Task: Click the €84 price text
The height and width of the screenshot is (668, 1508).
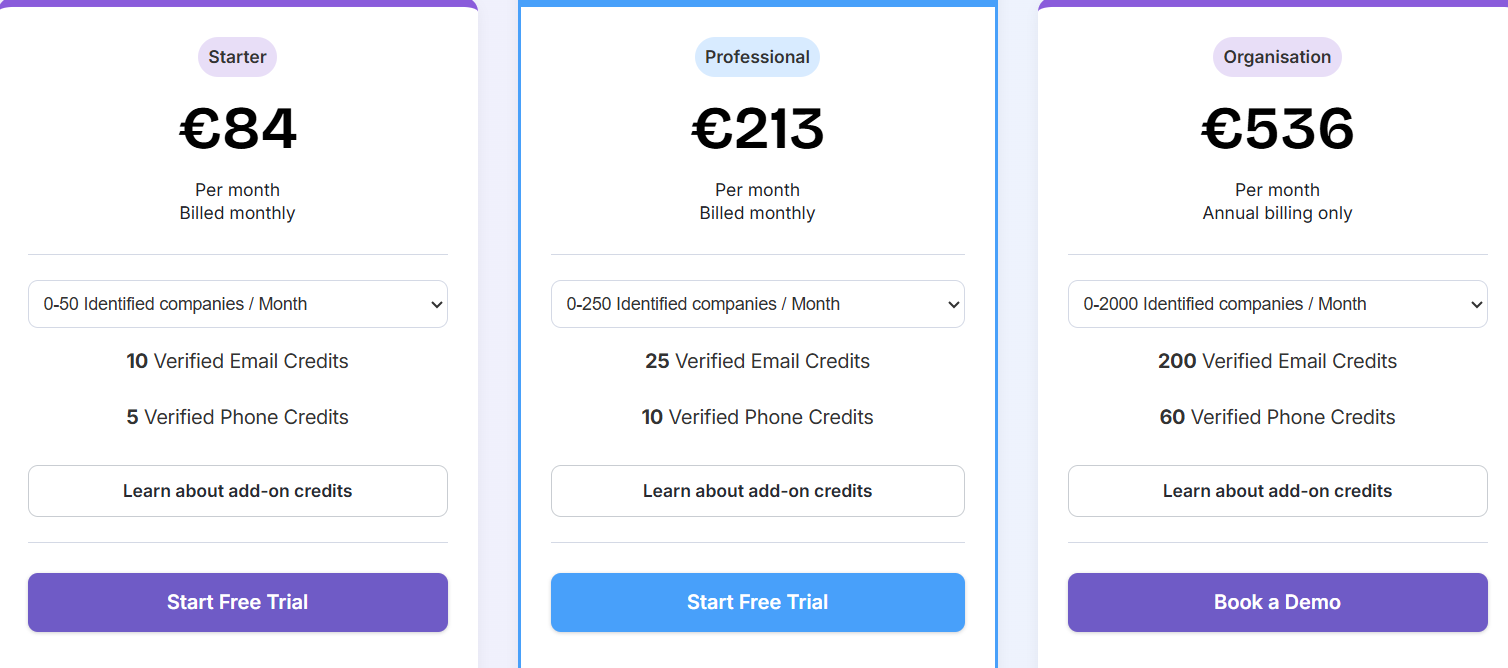Action: (237, 128)
